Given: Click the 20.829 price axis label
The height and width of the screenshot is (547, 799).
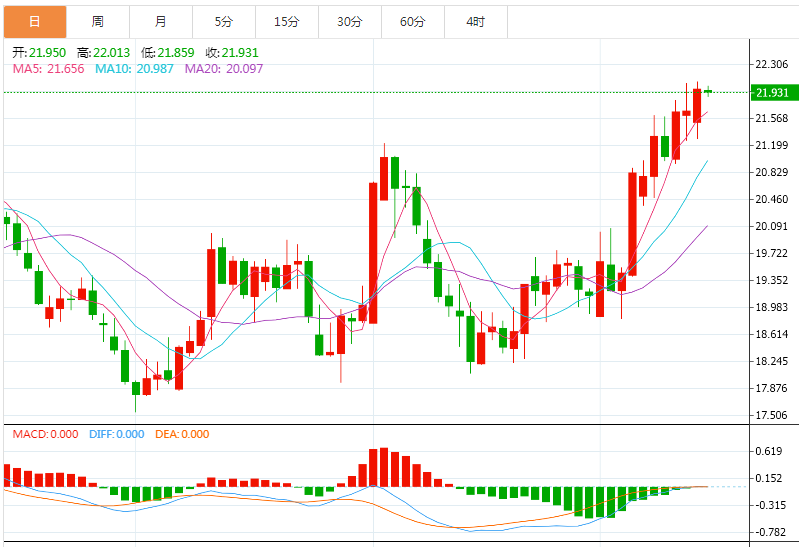Looking at the screenshot, I should [x=771, y=172].
